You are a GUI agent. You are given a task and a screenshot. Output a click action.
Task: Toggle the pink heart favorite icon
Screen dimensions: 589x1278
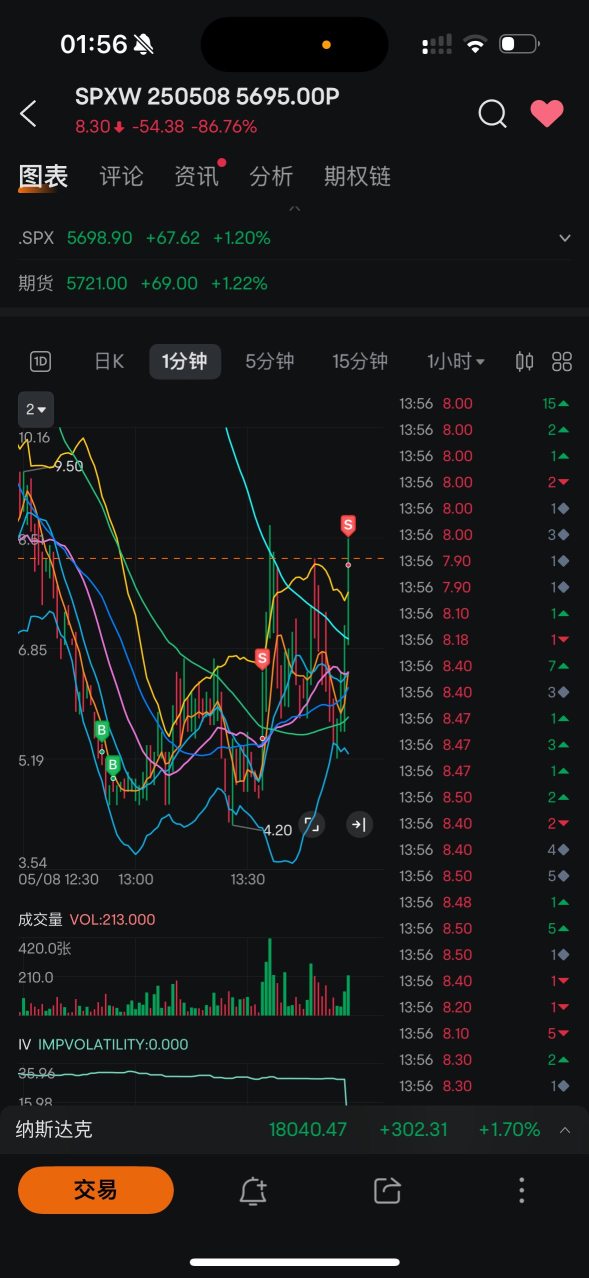(547, 114)
